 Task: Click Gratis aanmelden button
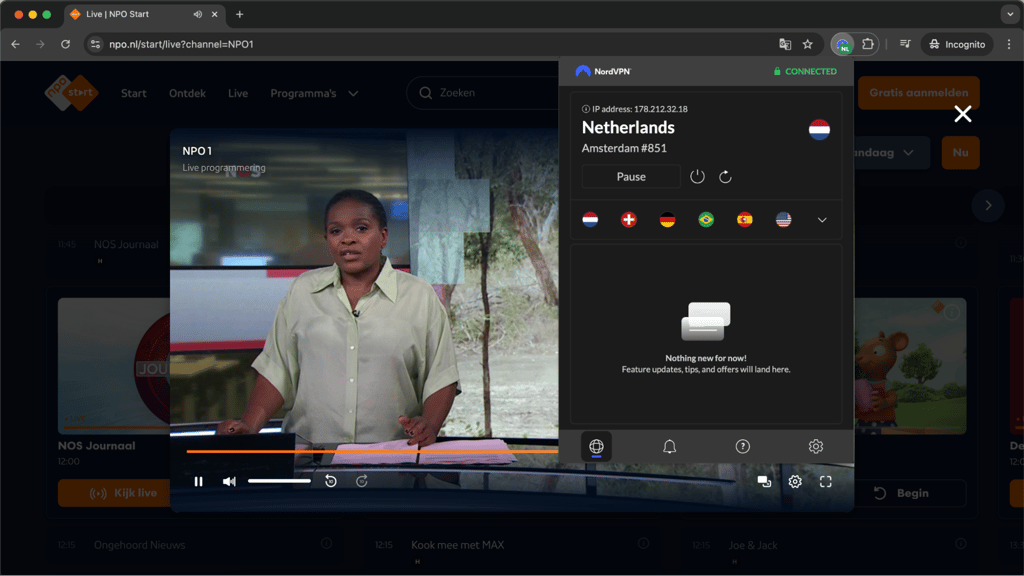click(918, 93)
